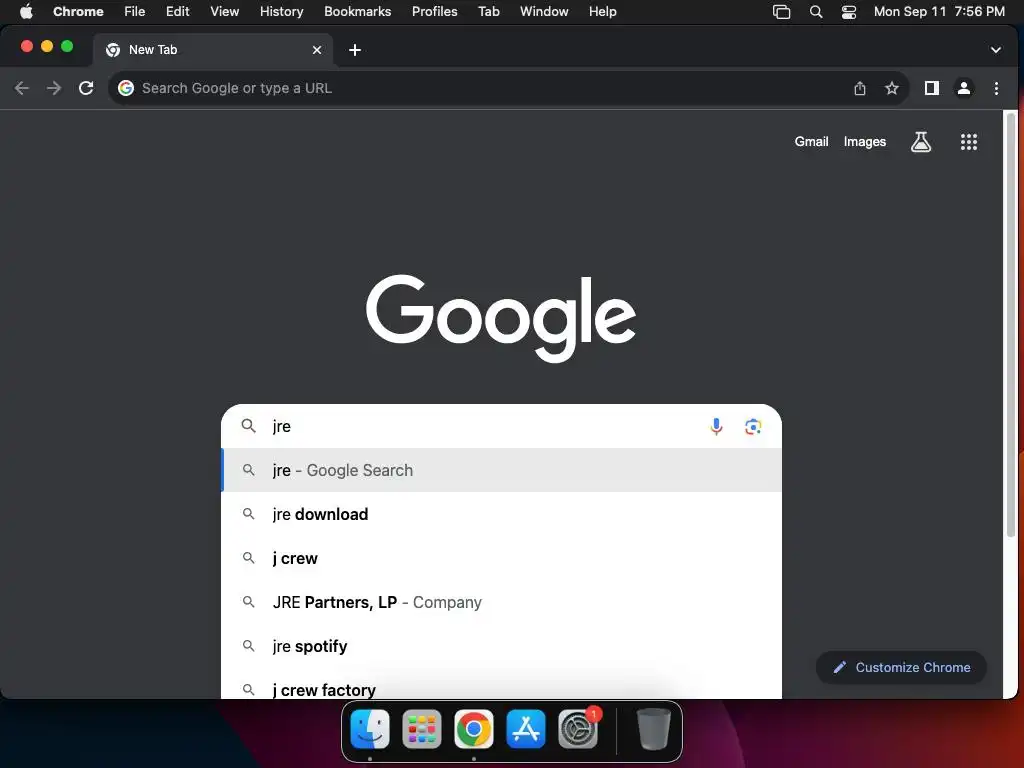
Task: Choose 'JRE Partners, LP' suggestion
Action: pos(502,602)
